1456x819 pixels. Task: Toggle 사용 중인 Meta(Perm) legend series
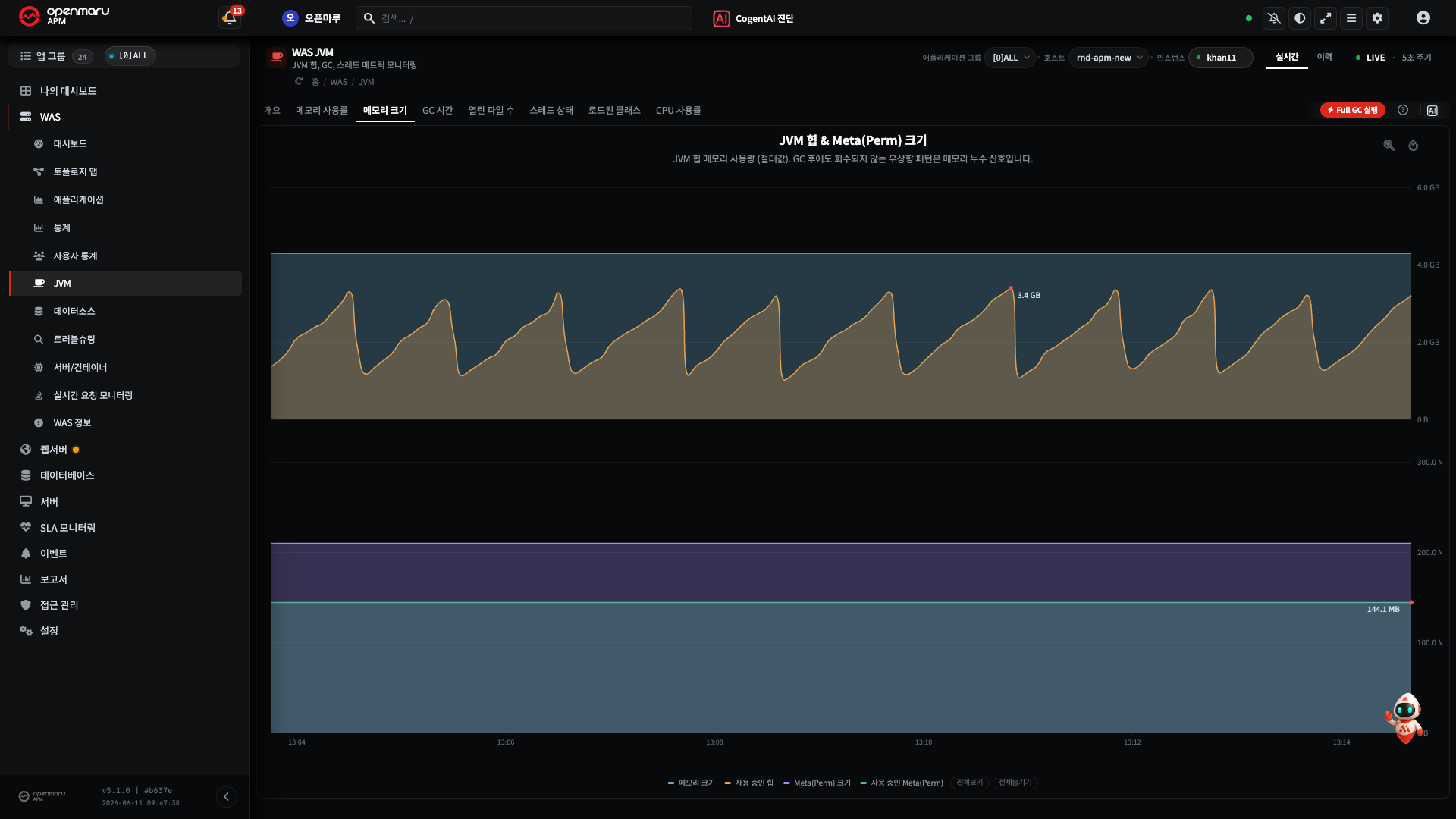pos(902,783)
